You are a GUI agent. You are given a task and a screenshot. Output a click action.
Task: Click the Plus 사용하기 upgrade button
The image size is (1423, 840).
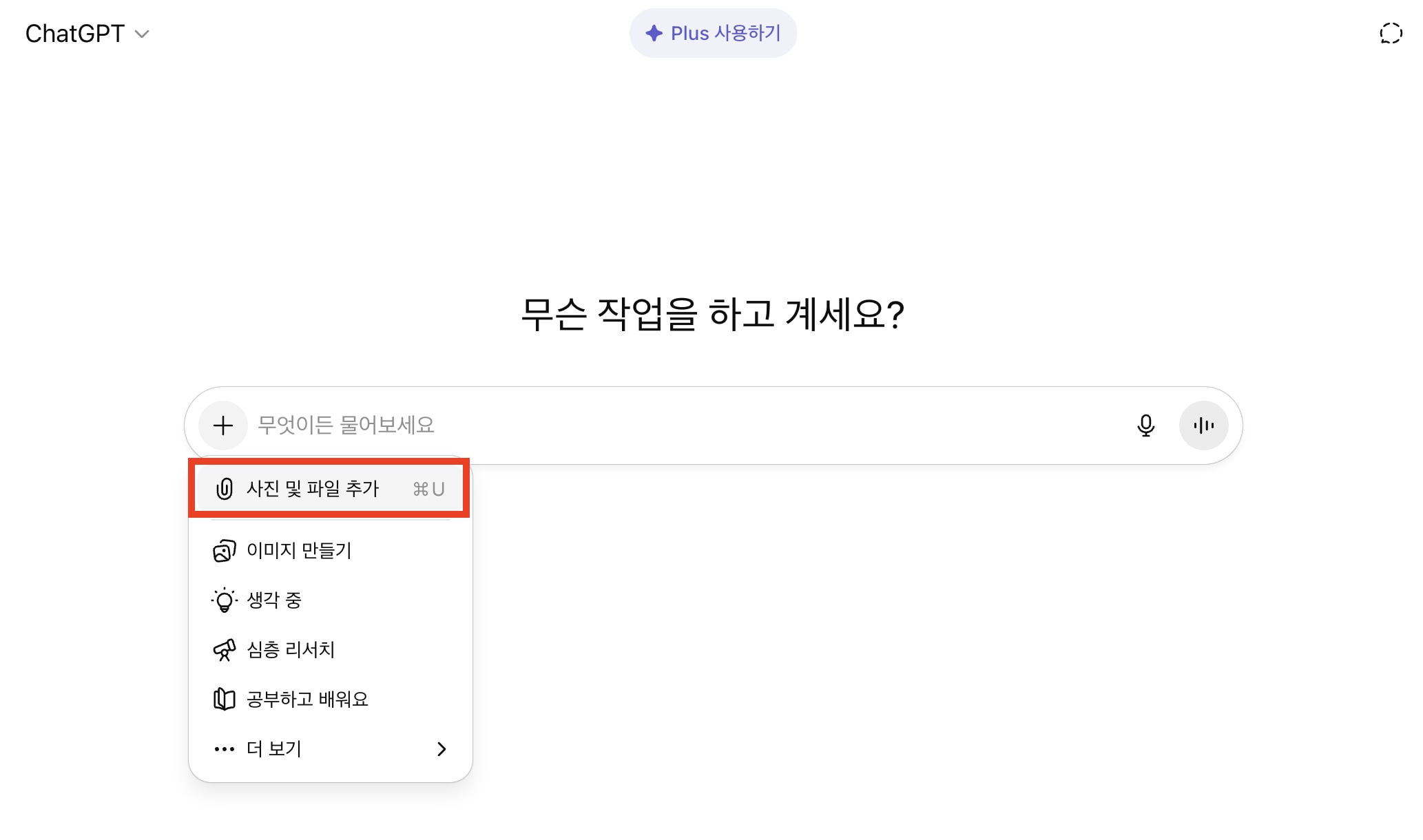(x=713, y=33)
